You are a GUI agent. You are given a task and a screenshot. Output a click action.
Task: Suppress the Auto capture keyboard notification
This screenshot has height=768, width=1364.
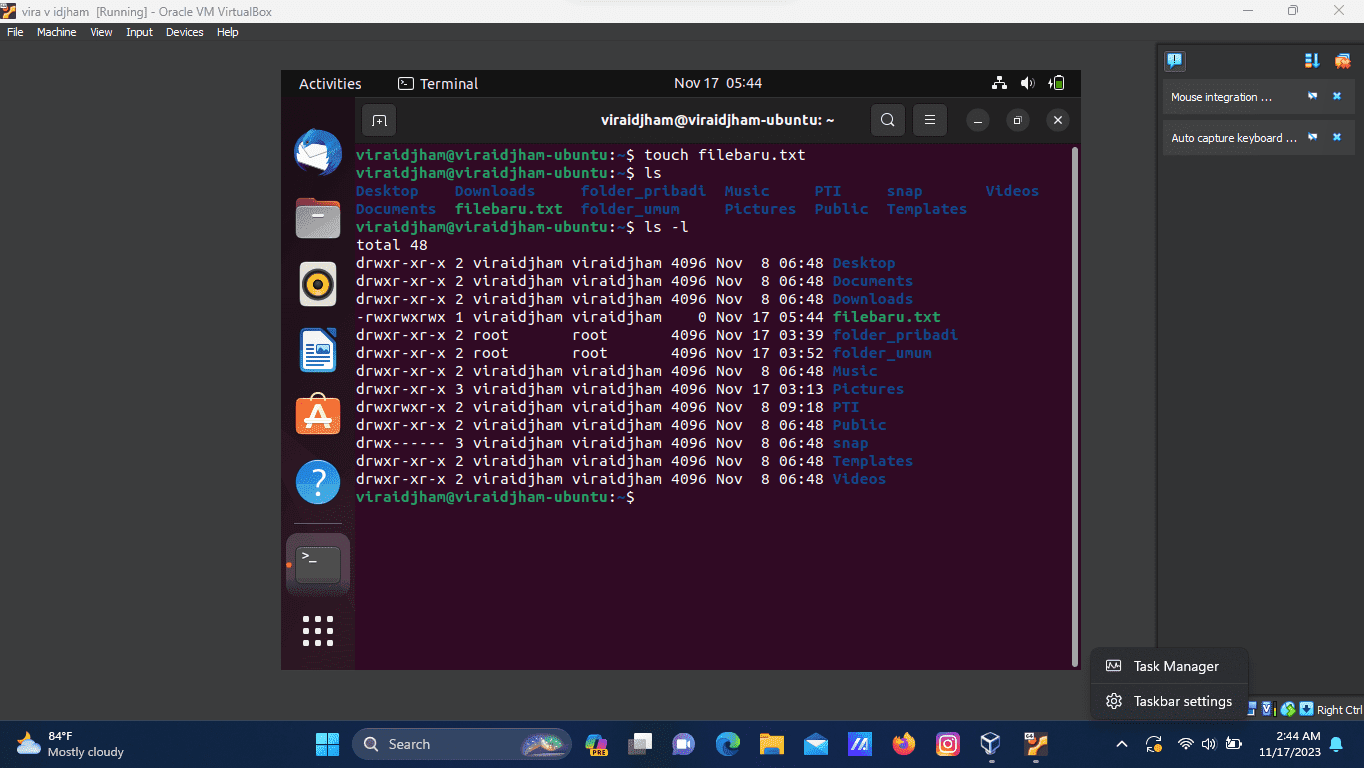[x=1313, y=137]
